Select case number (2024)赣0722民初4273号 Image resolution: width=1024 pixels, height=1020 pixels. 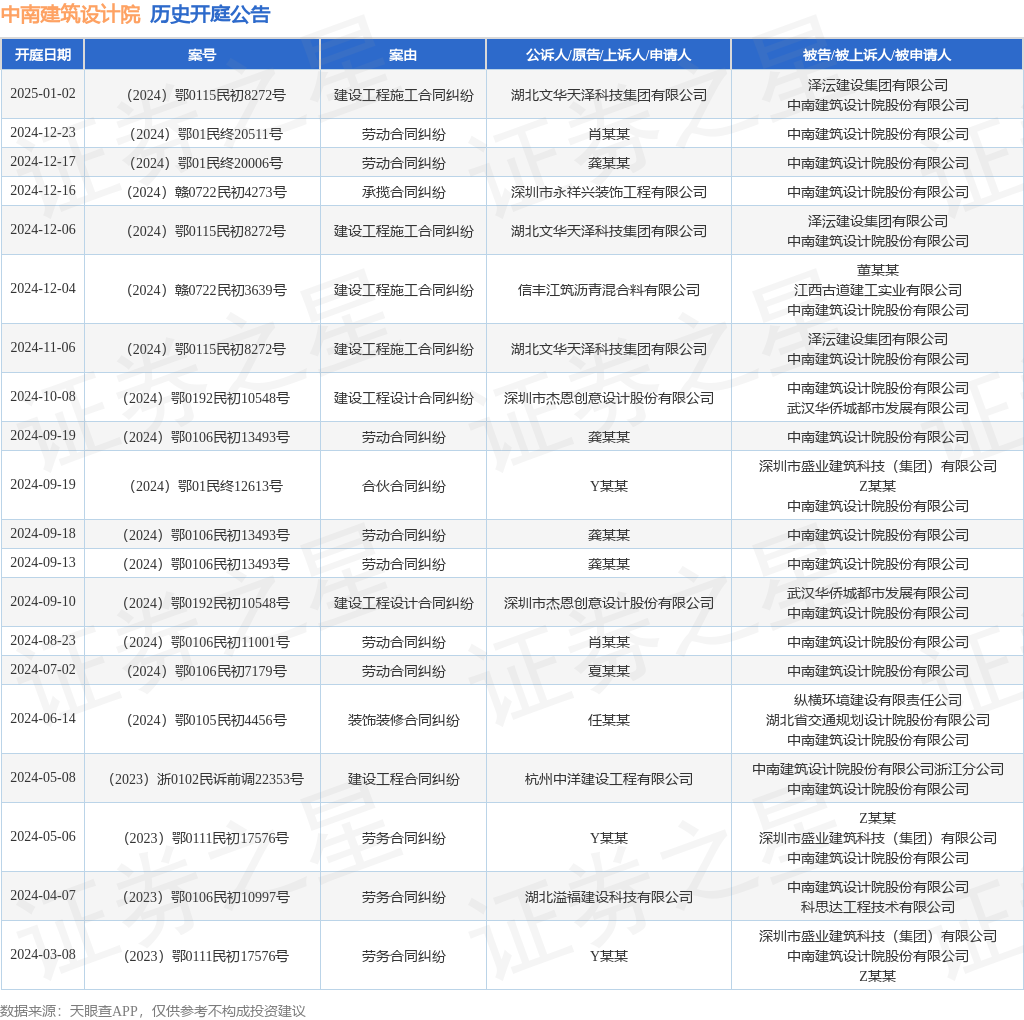point(202,192)
